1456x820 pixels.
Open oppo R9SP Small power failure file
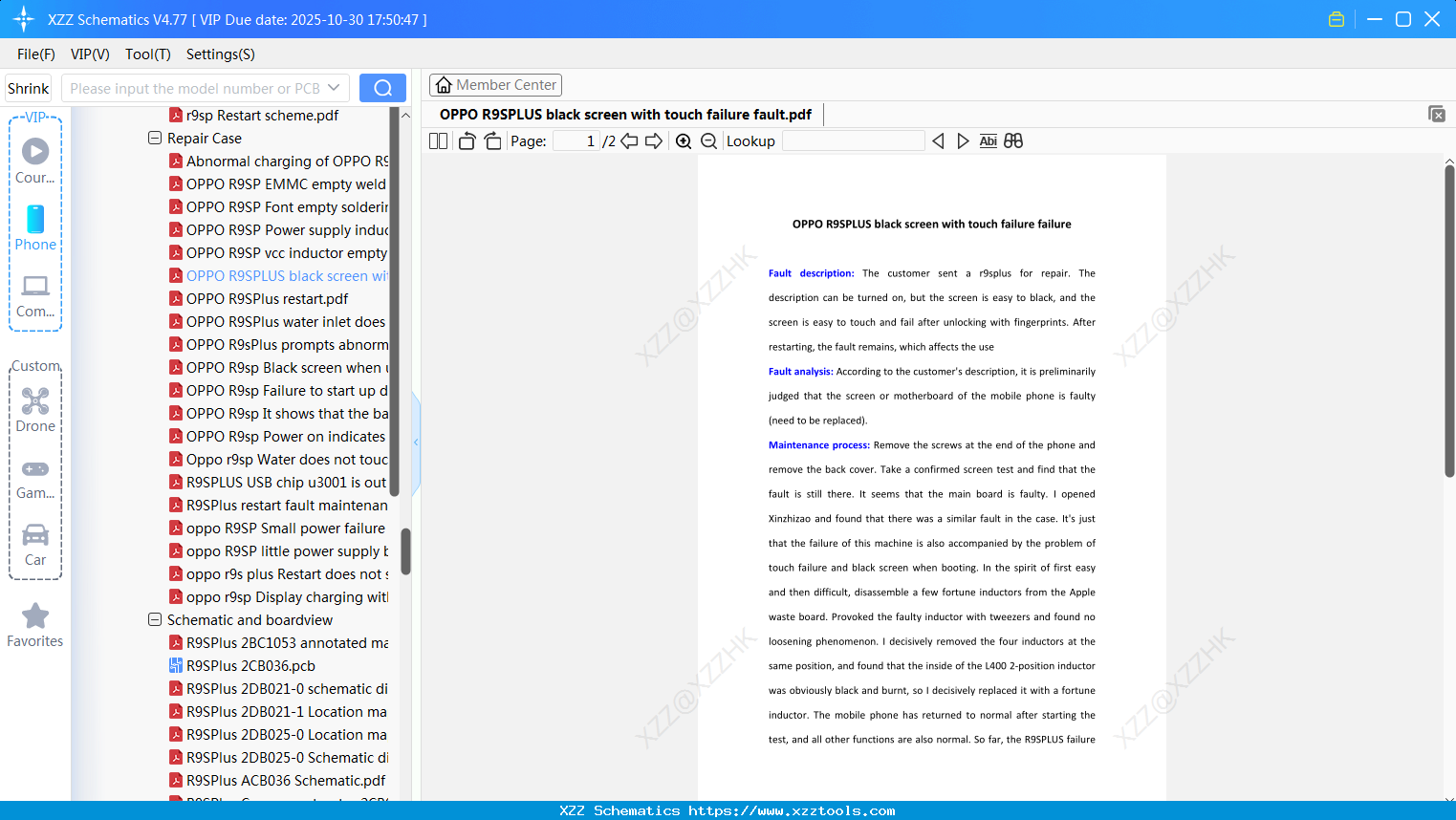tap(277, 528)
